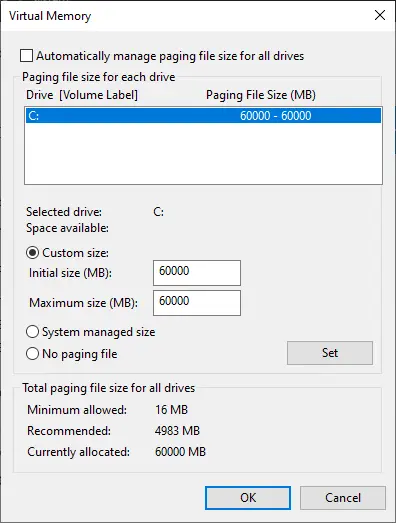The height and width of the screenshot is (523, 396).
Task: Click empty area of the drive list box
Action: 203,153
